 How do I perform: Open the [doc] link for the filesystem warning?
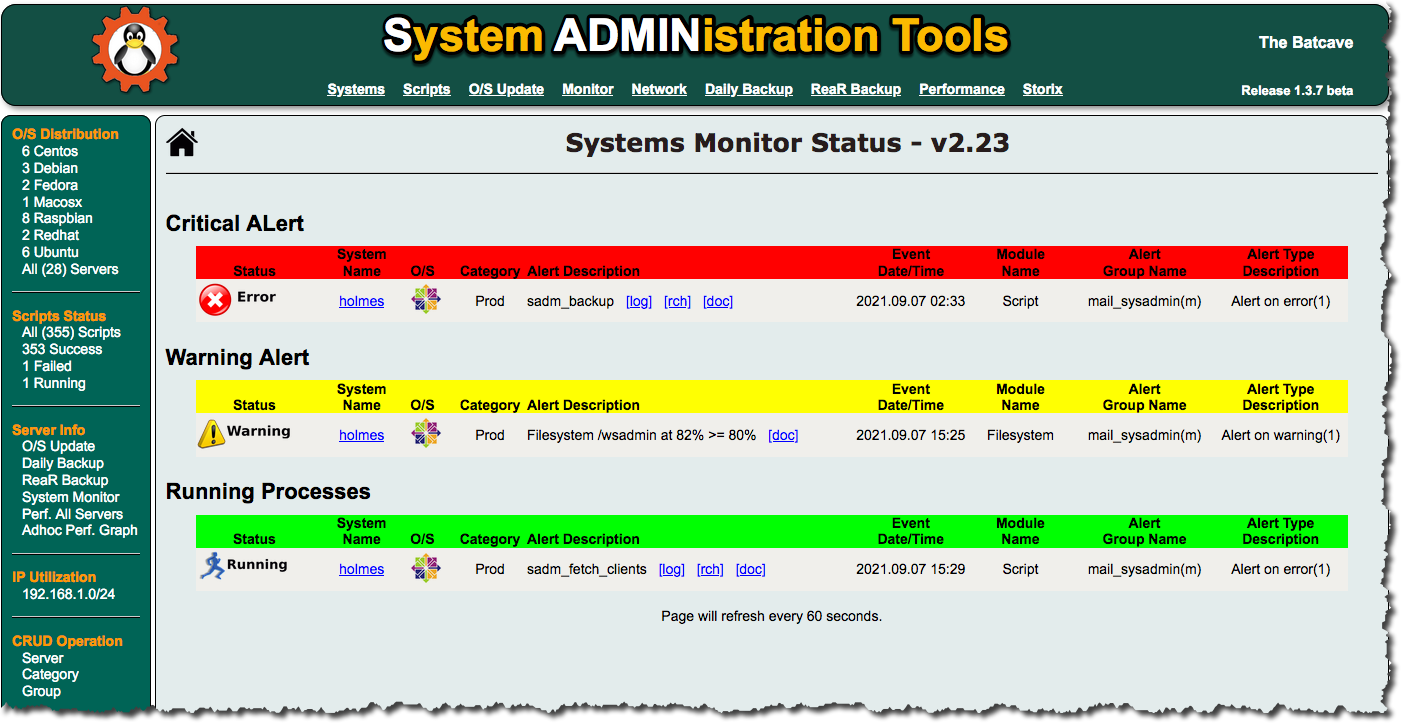(x=783, y=434)
